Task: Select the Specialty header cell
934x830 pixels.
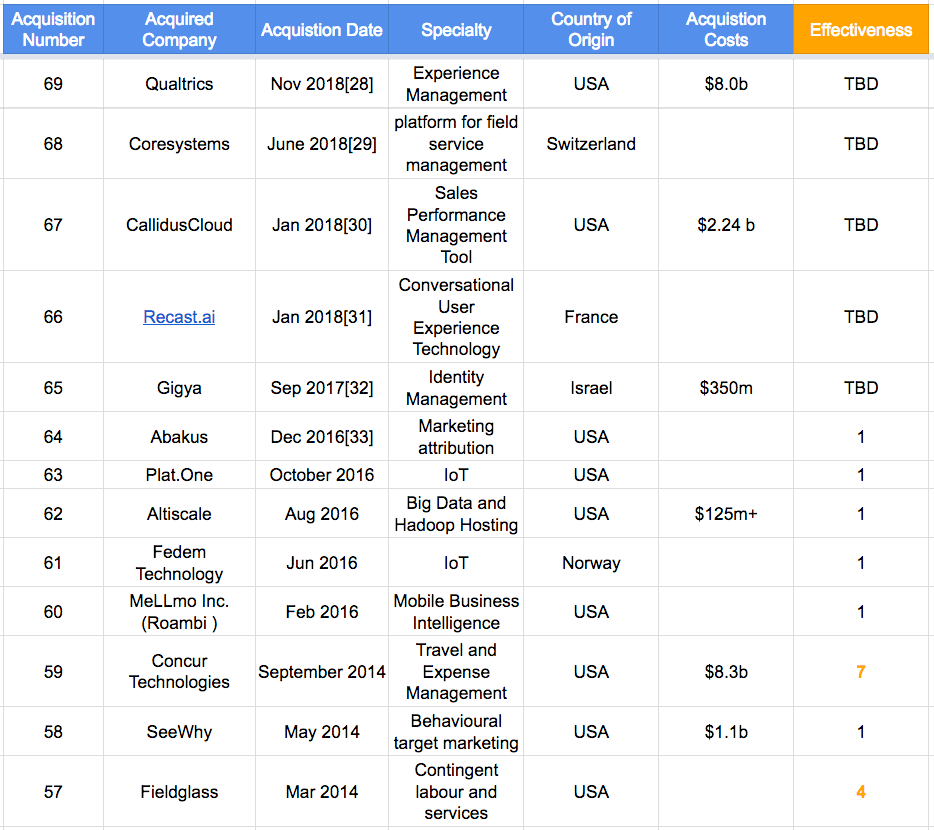Action: (456, 29)
